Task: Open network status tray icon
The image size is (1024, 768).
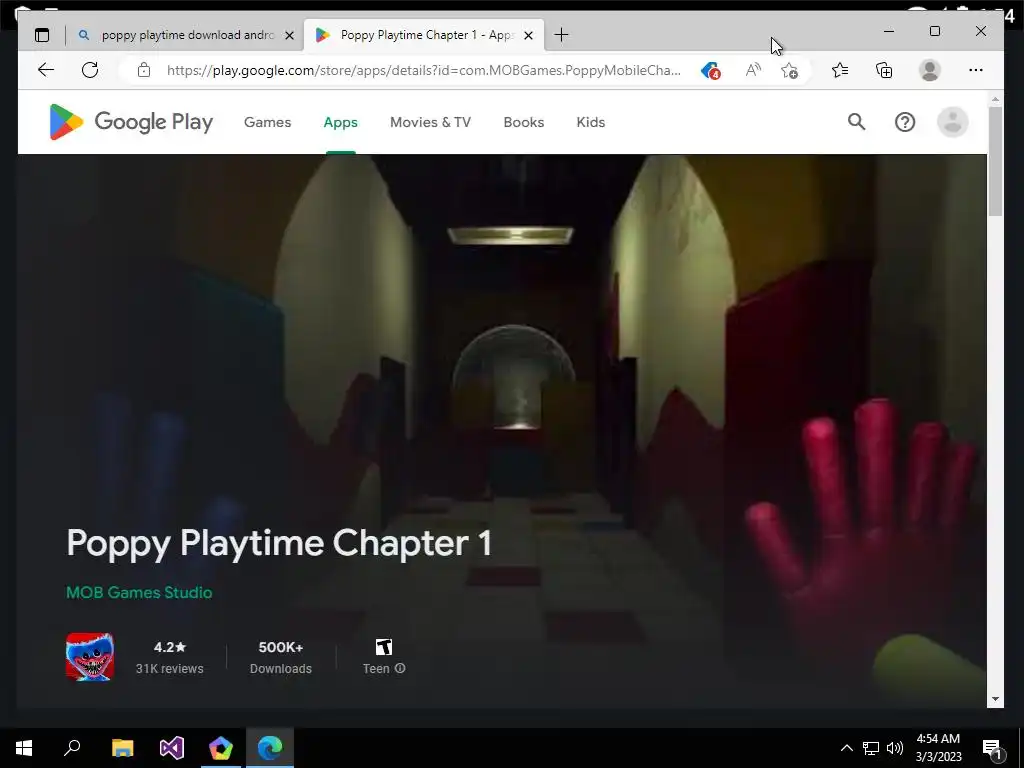Action: [871, 748]
